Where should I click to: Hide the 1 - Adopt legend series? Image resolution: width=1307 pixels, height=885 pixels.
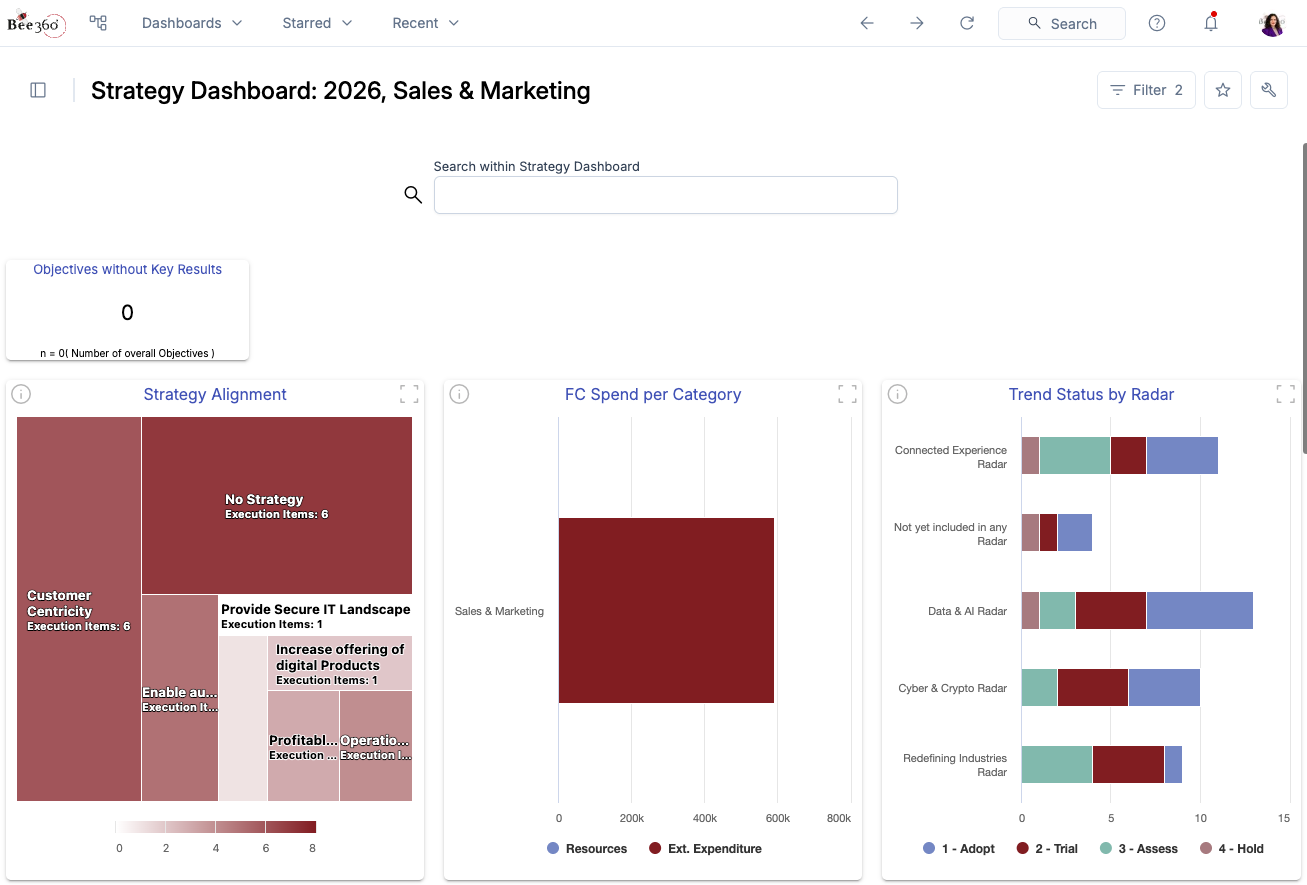pos(958,849)
